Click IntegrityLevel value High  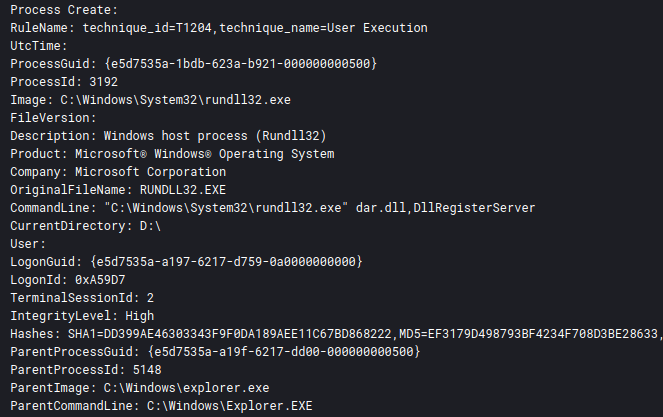(x=140, y=316)
